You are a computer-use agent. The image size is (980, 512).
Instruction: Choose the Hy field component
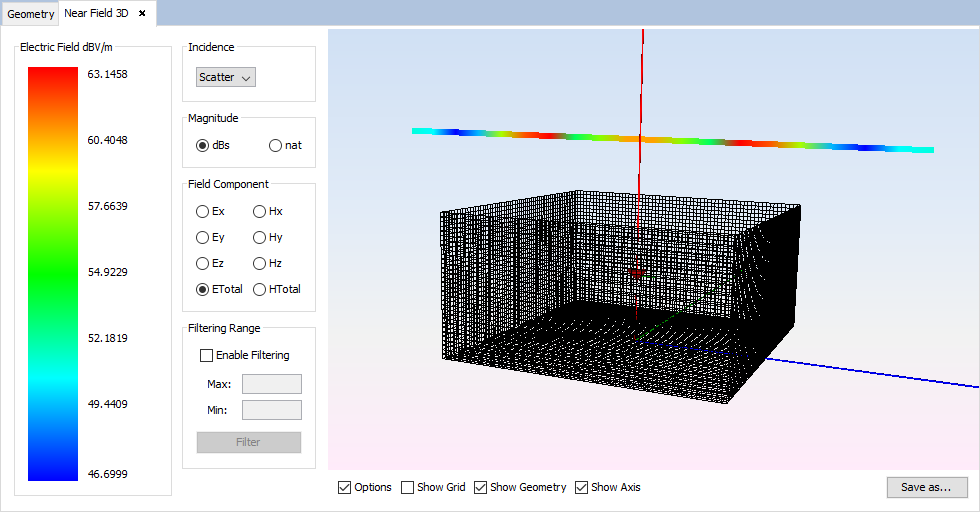(x=260, y=237)
